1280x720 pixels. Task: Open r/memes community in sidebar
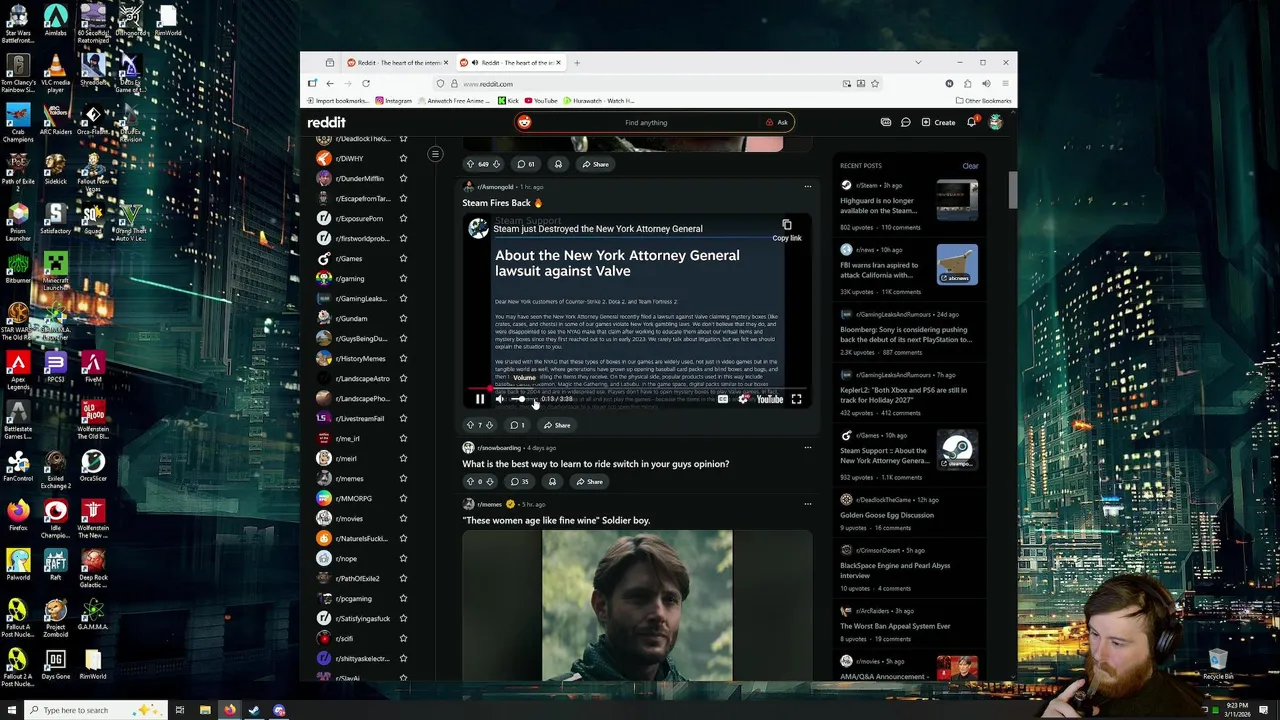pos(350,478)
